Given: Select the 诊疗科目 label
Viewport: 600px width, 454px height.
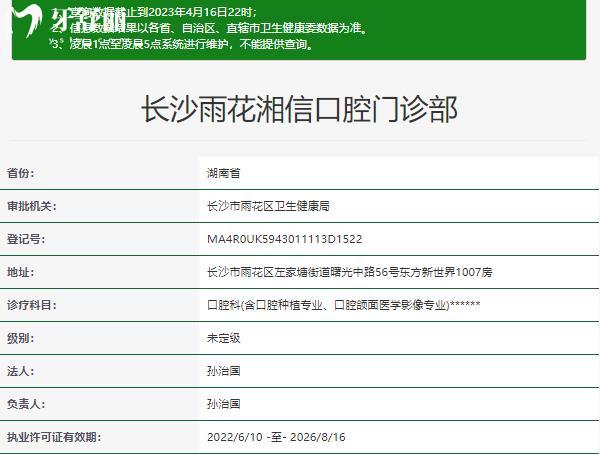Looking at the screenshot, I should [32, 305].
